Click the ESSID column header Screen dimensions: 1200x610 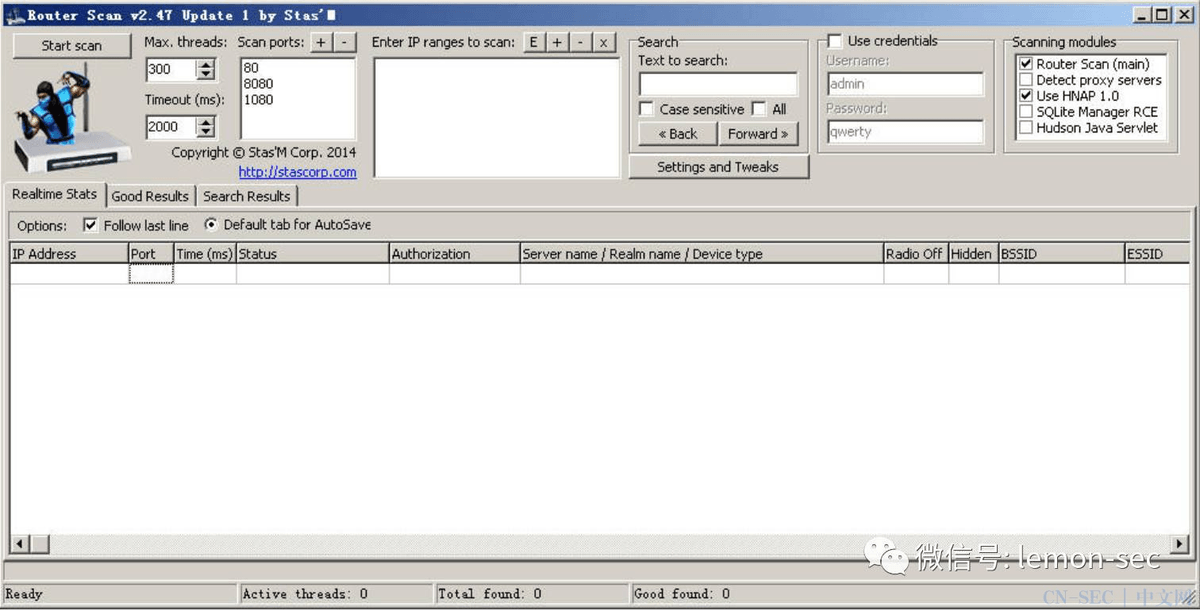(1158, 254)
